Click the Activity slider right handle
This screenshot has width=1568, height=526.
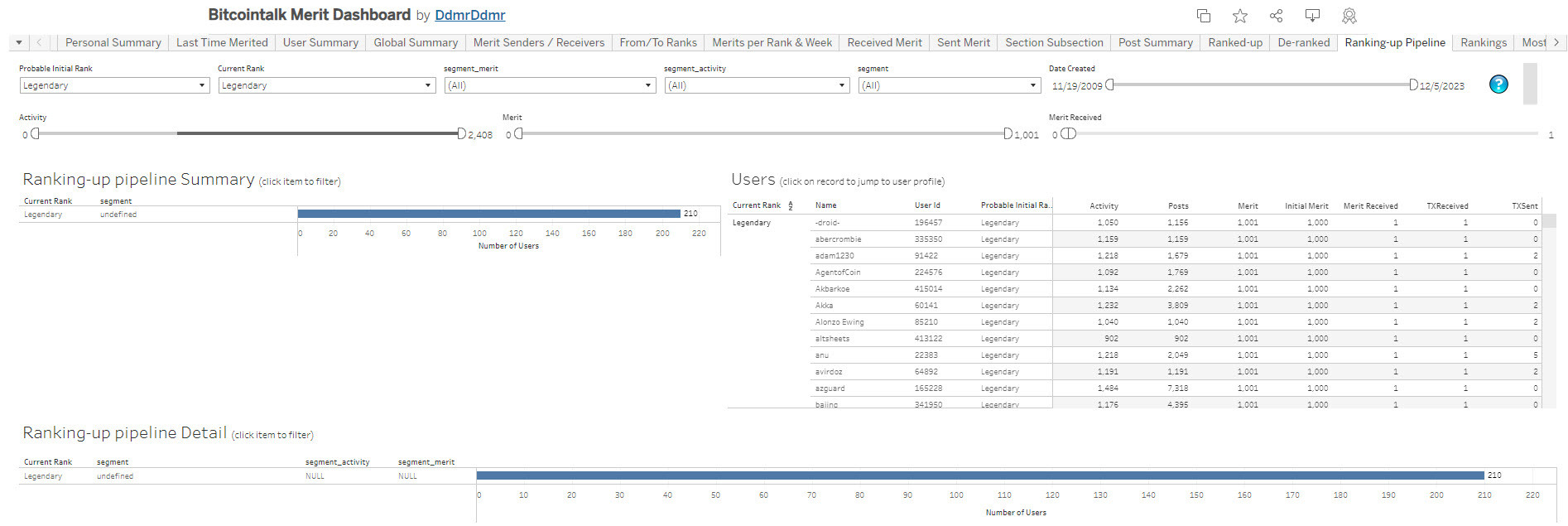[461, 133]
